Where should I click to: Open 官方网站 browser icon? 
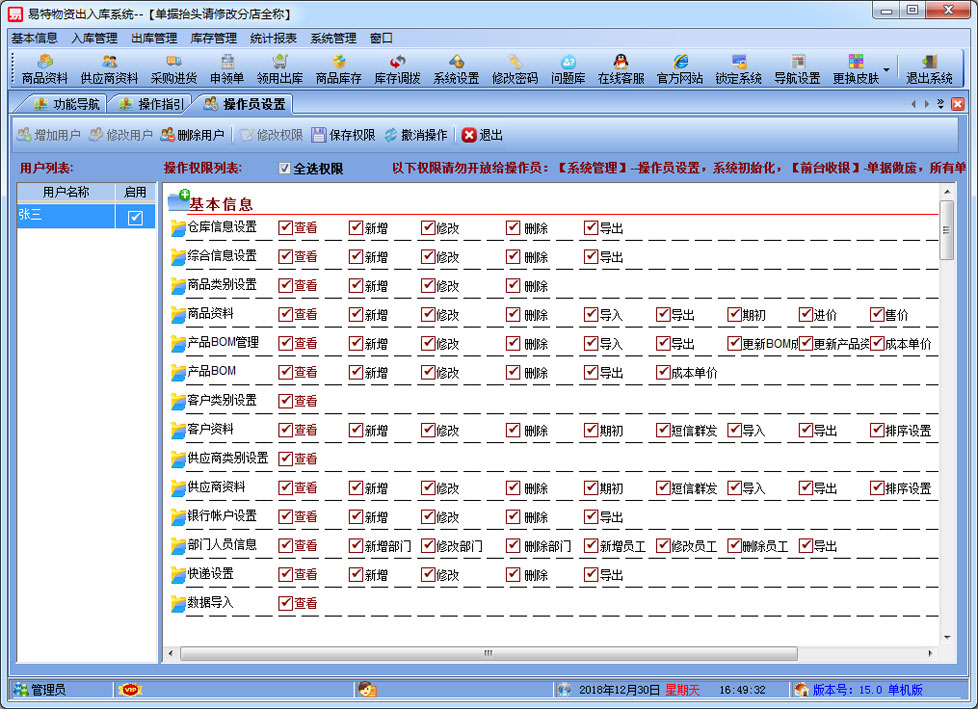coord(680,69)
